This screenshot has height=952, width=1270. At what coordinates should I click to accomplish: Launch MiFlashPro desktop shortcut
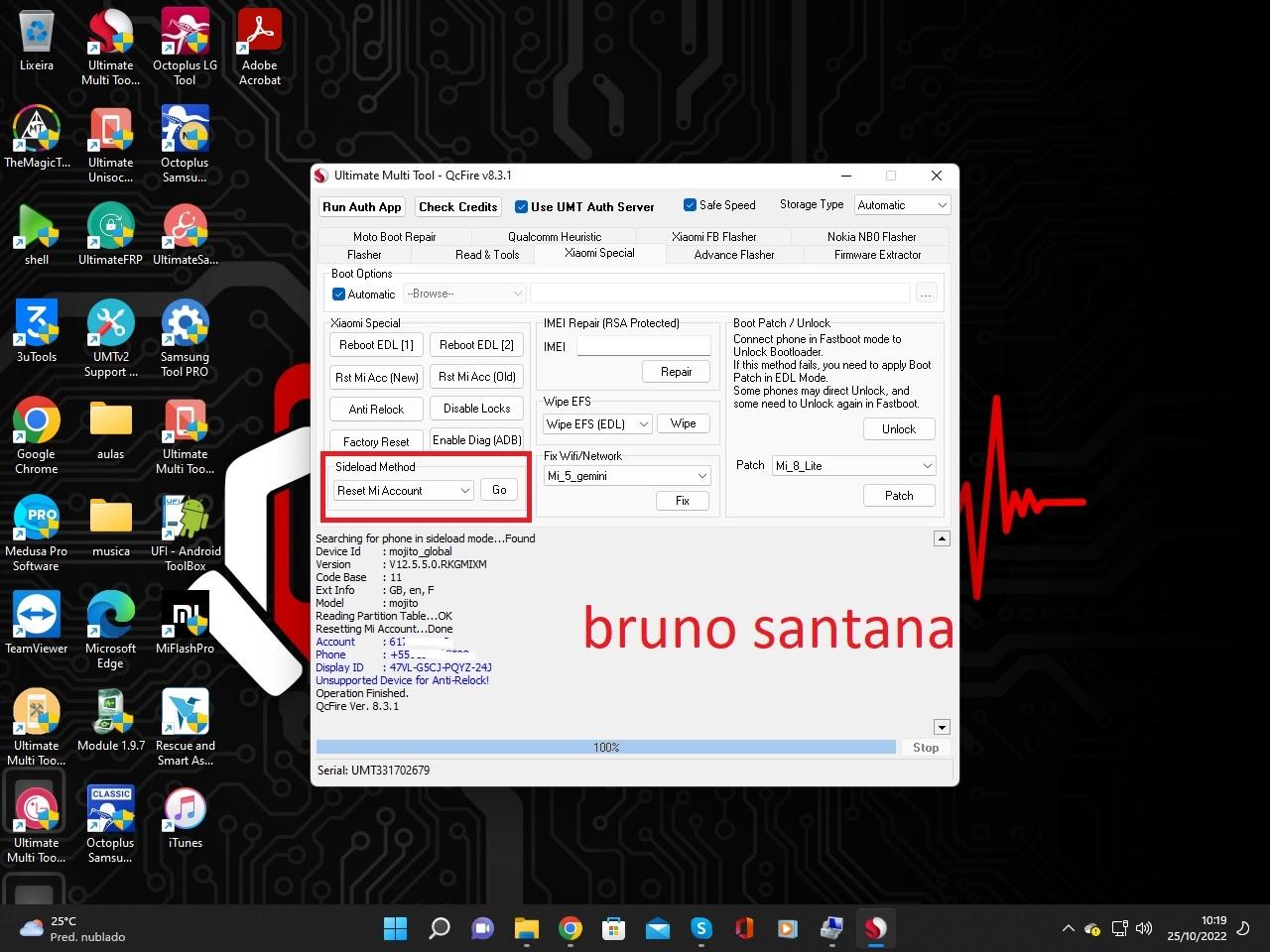point(185,624)
